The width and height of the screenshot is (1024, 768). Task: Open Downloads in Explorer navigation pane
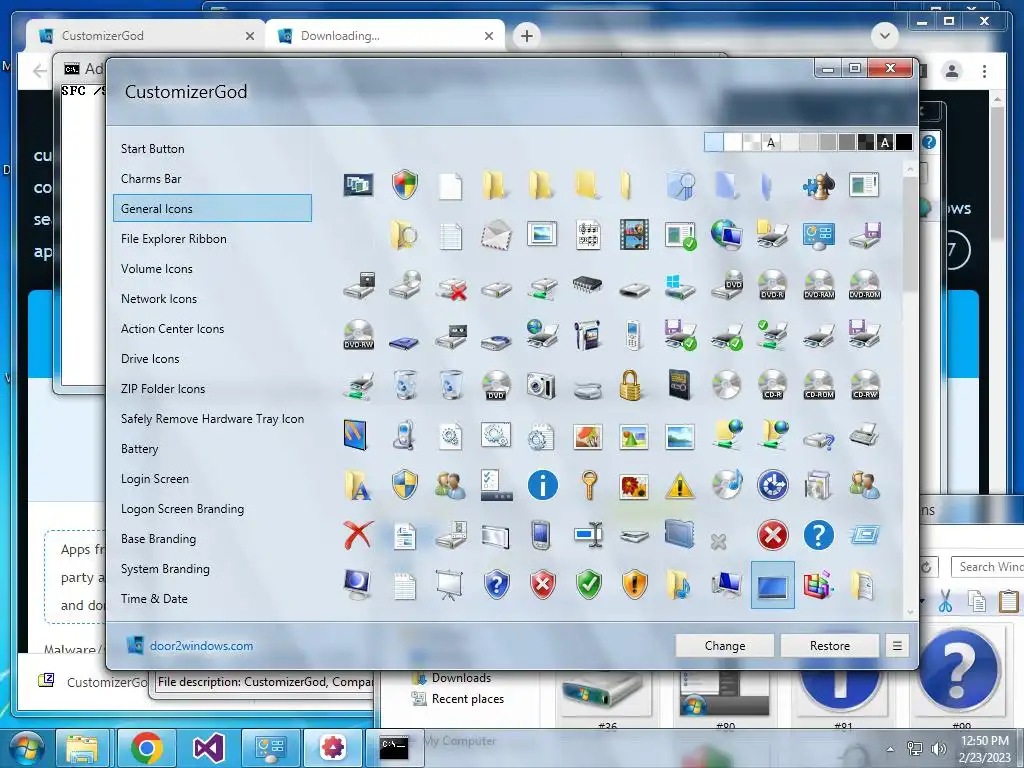coord(461,678)
